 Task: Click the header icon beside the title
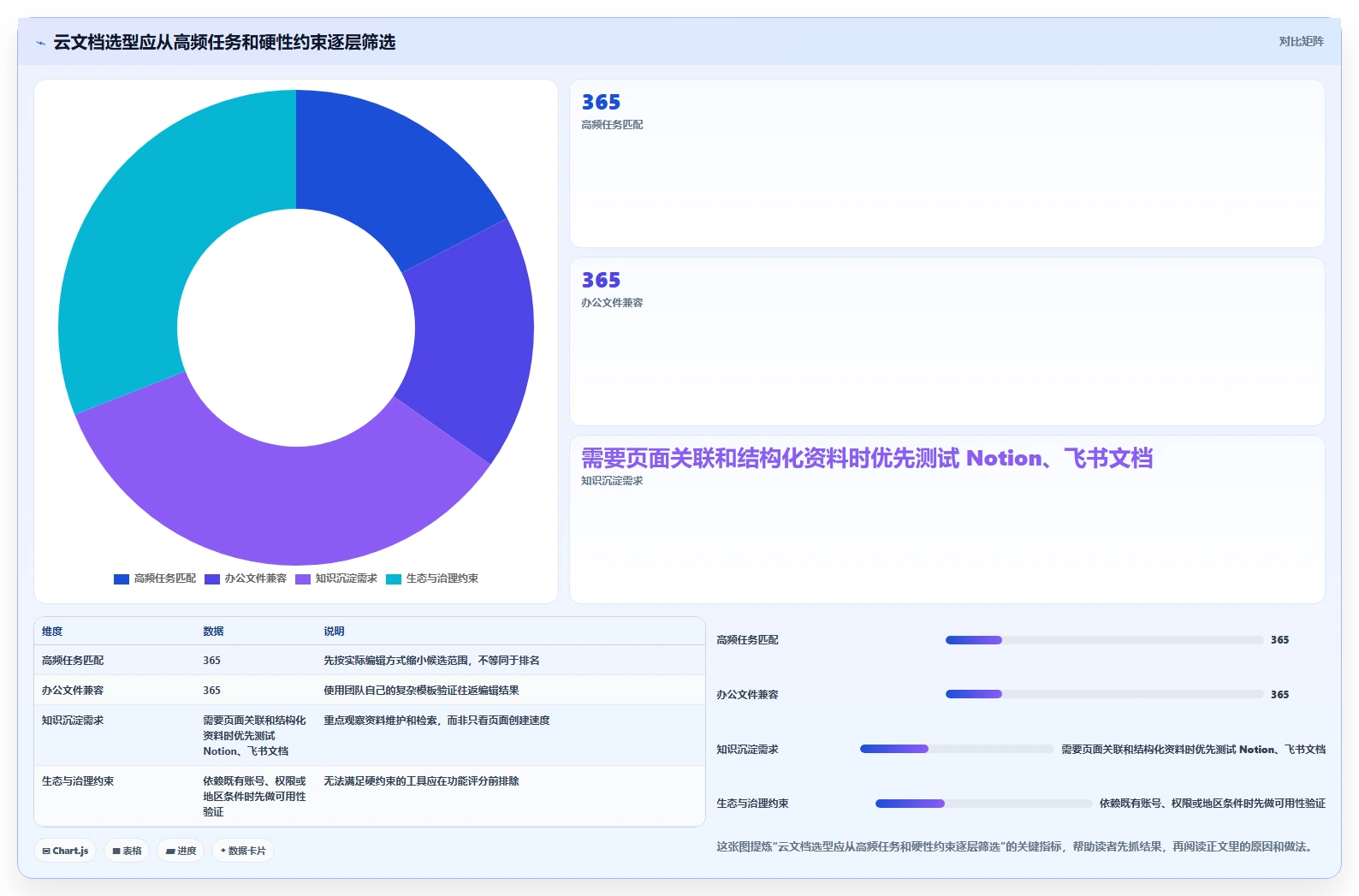coord(40,43)
